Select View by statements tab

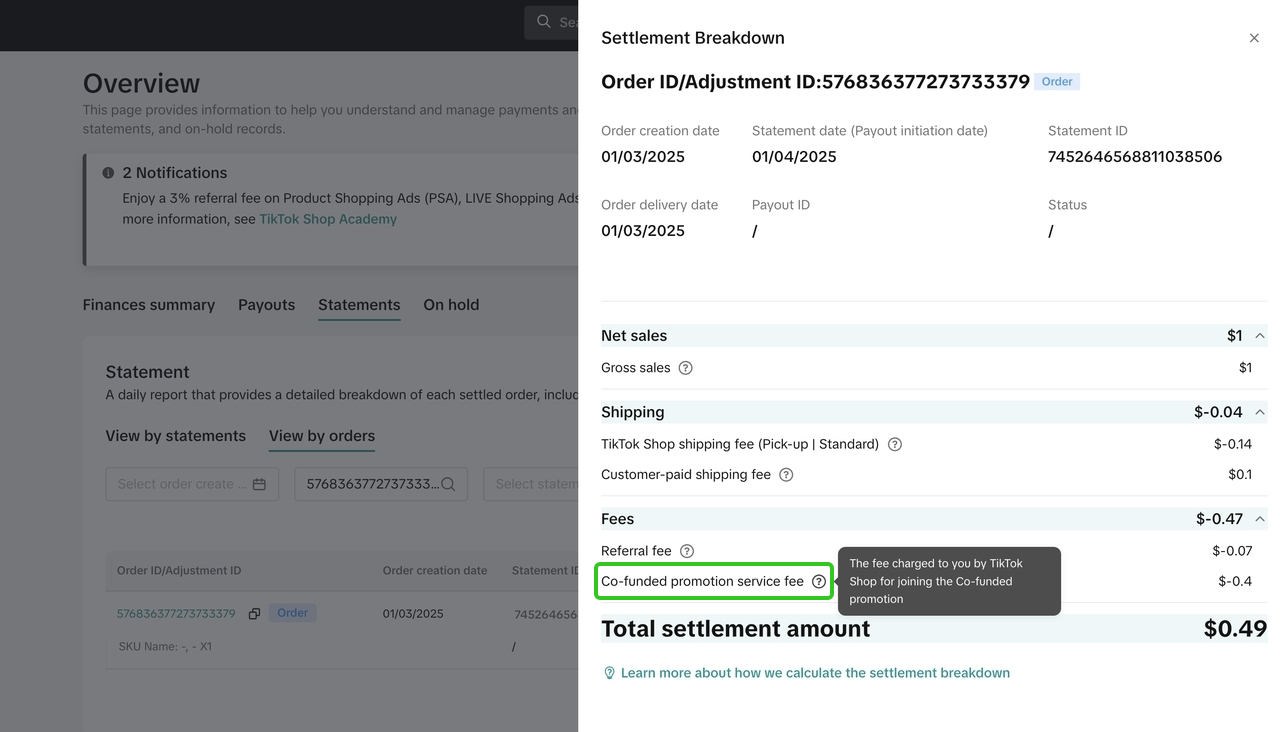pos(176,436)
